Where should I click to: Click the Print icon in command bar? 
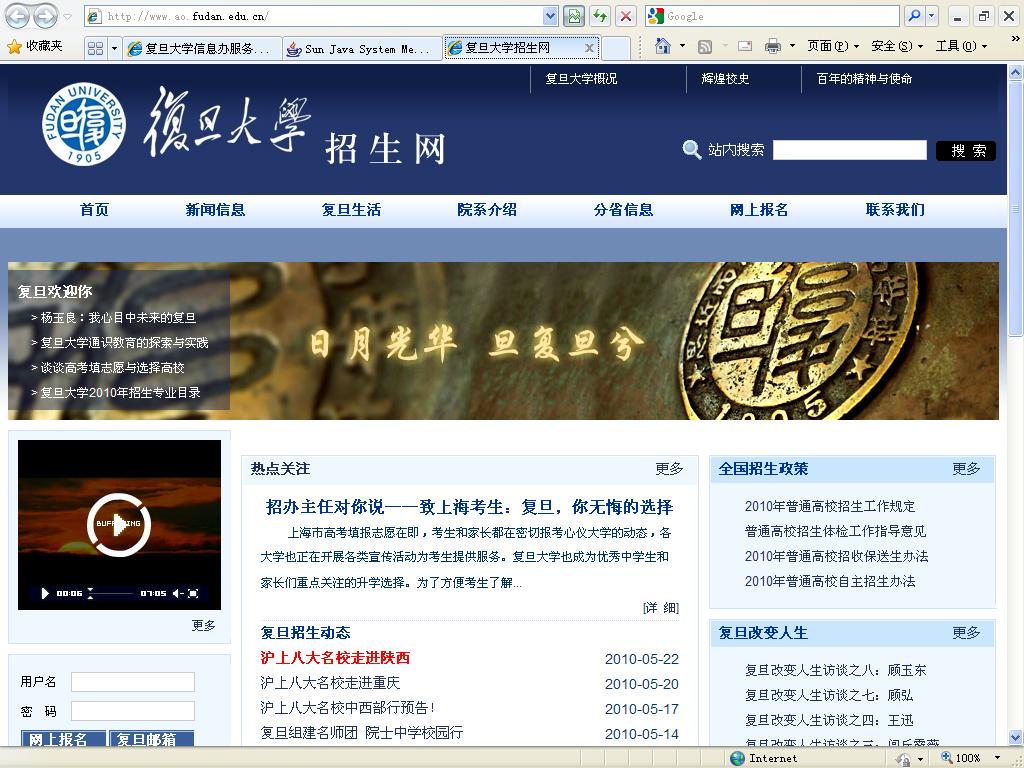[x=772, y=46]
